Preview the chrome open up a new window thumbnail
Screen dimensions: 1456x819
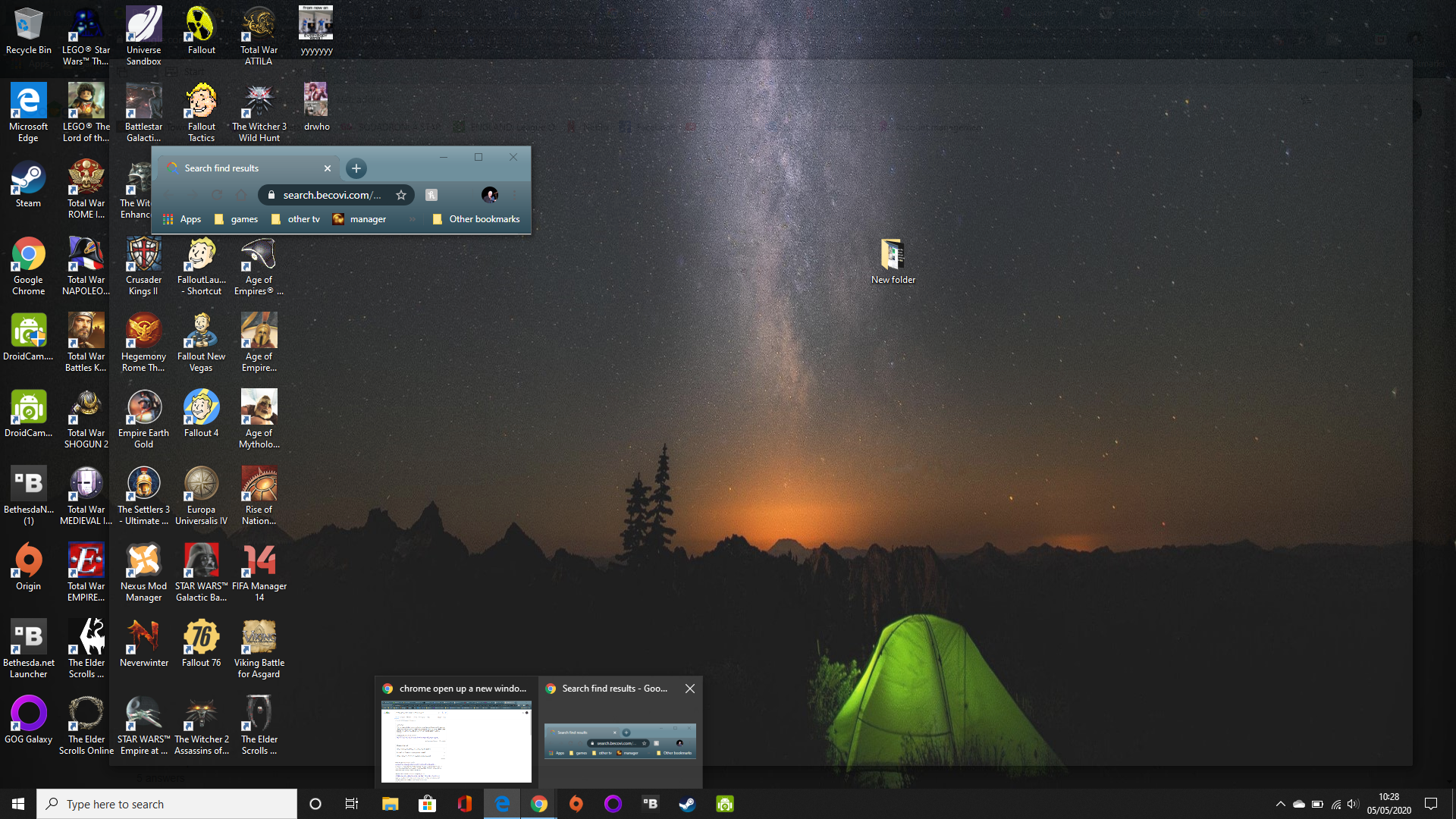coord(456,741)
